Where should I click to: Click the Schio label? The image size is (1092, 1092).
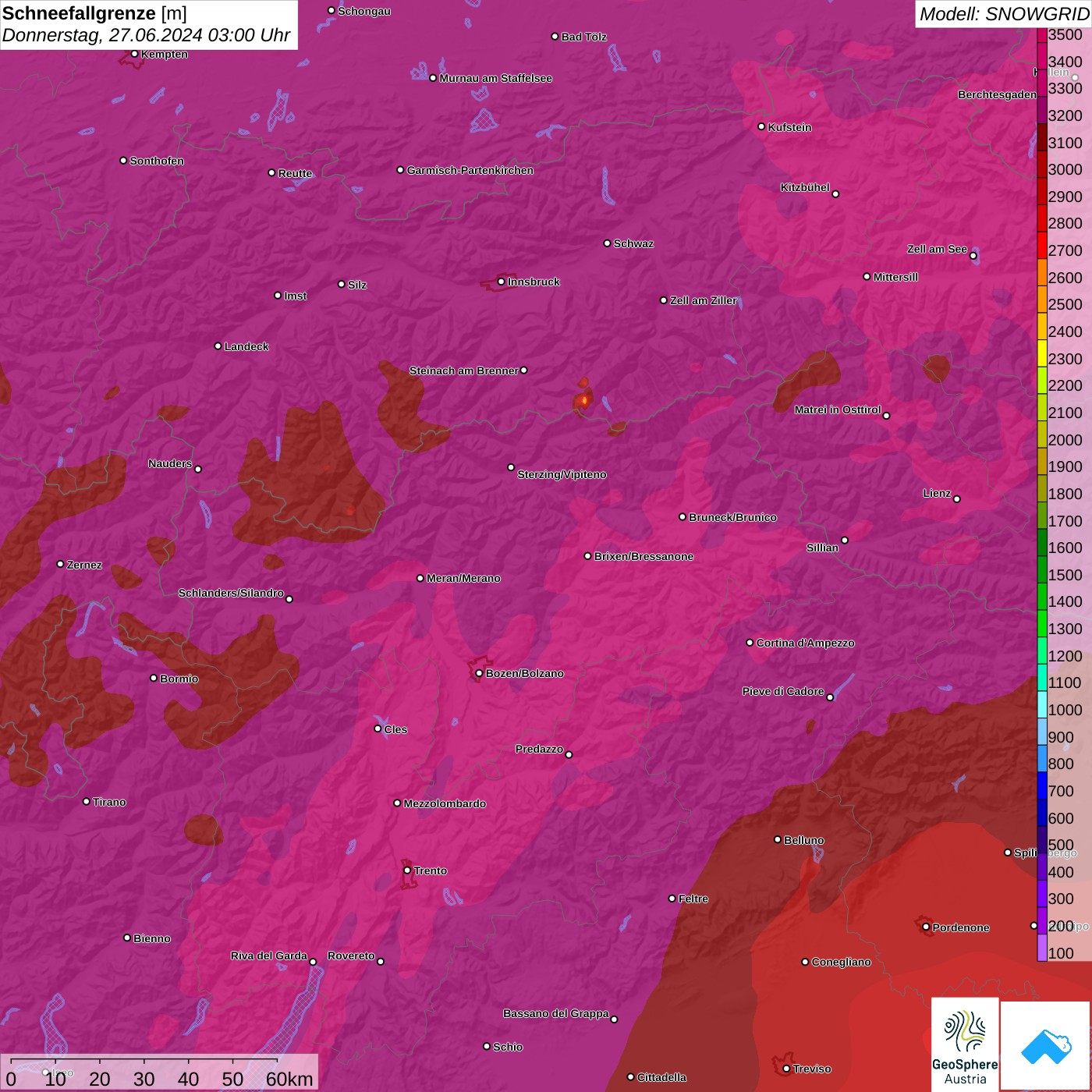point(508,1047)
